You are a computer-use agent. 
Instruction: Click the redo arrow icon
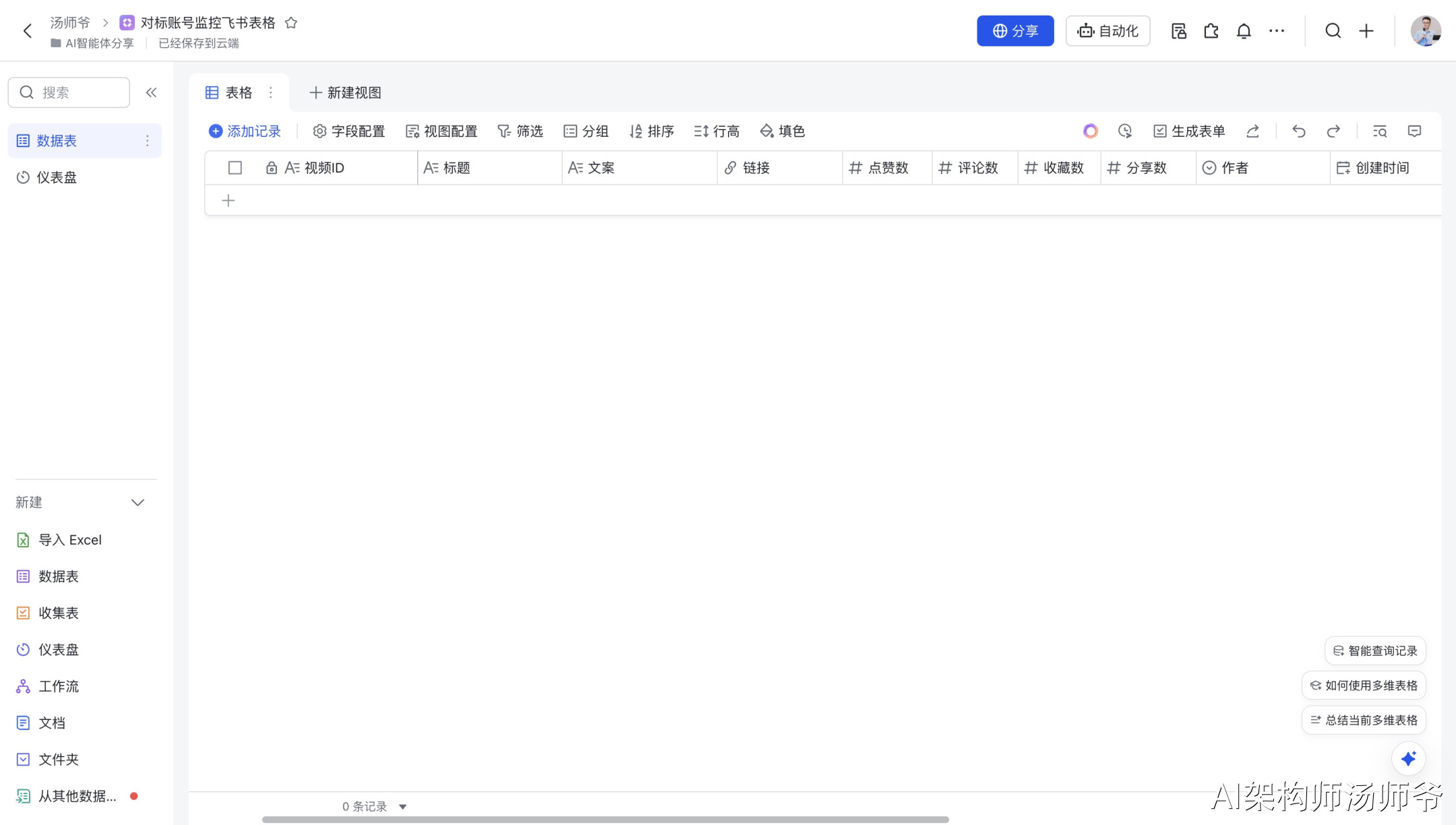(x=1333, y=131)
